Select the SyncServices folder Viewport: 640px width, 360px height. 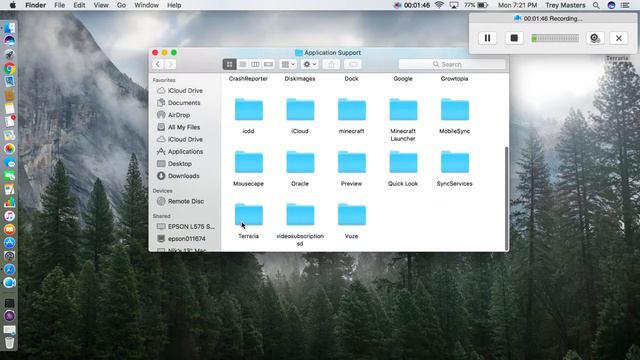point(454,162)
